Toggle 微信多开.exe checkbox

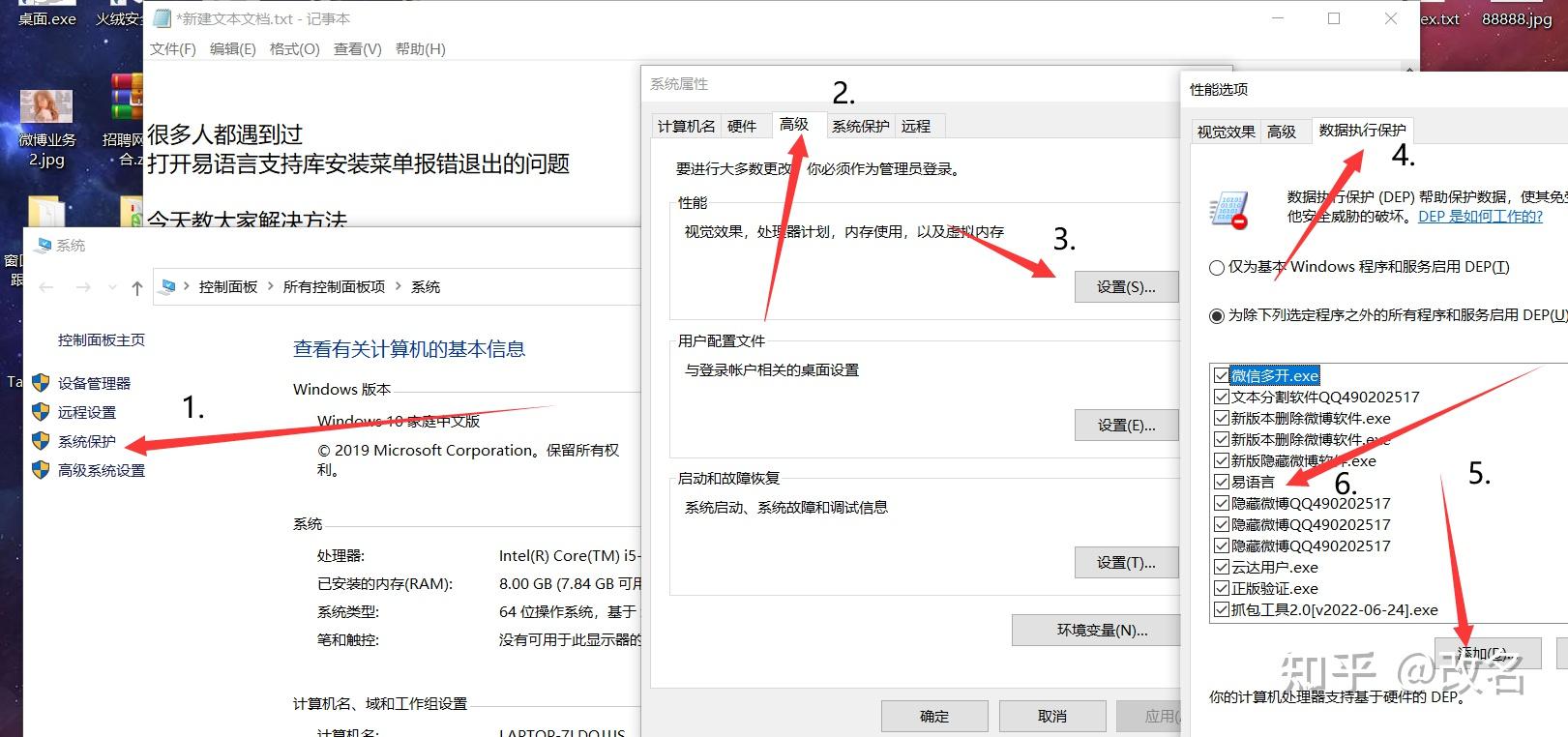pyautogui.click(x=1222, y=375)
